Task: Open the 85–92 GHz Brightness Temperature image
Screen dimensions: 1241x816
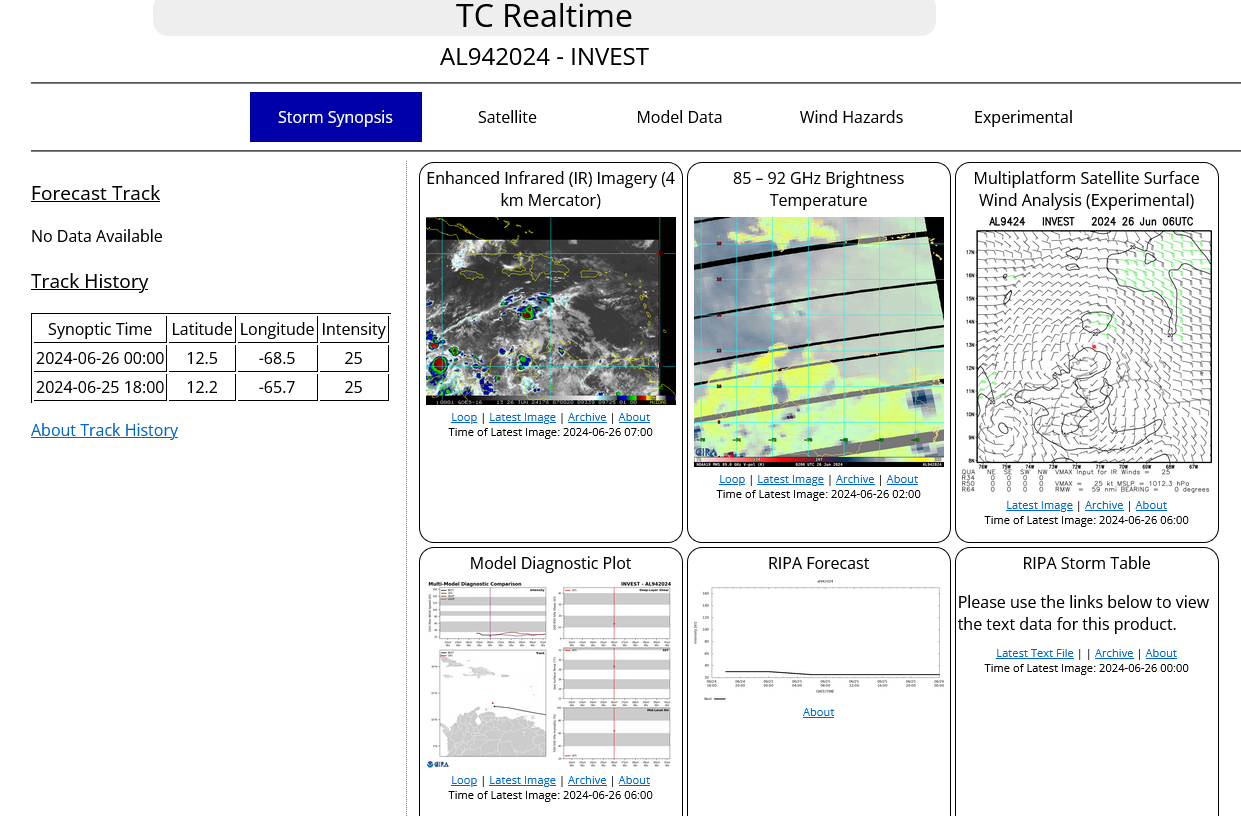Action: coord(818,342)
